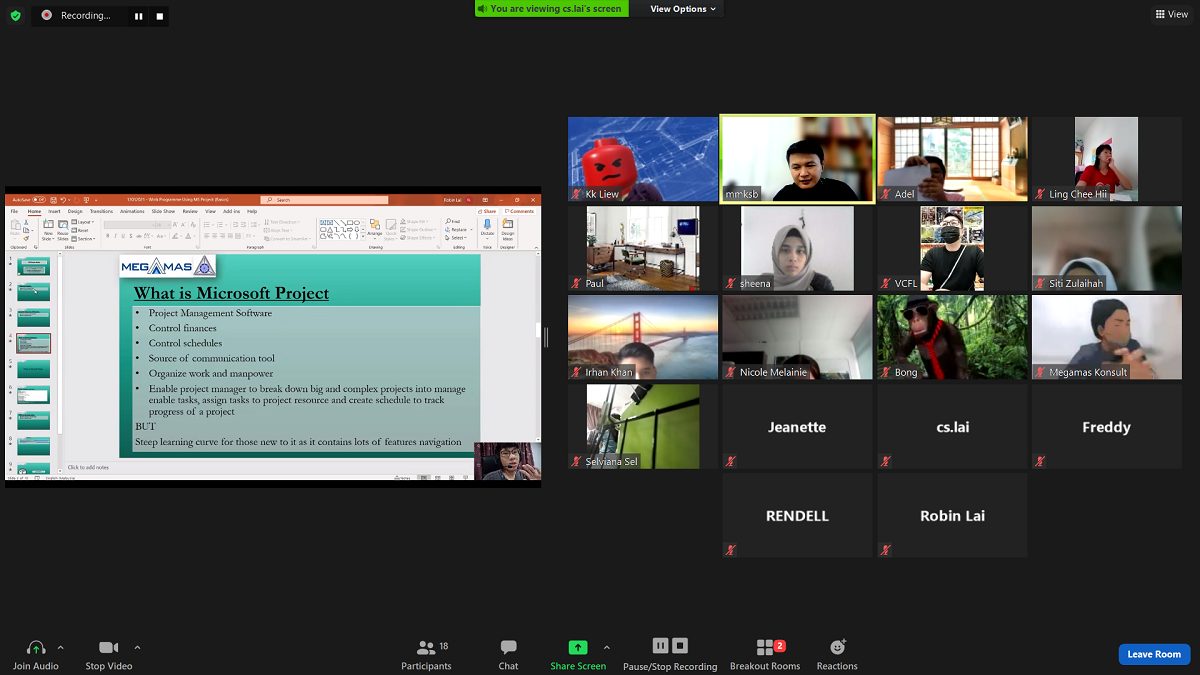Image resolution: width=1200 pixels, height=675 pixels.
Task: Pause recording using the top-left indicator
Action: pos(138,16)
